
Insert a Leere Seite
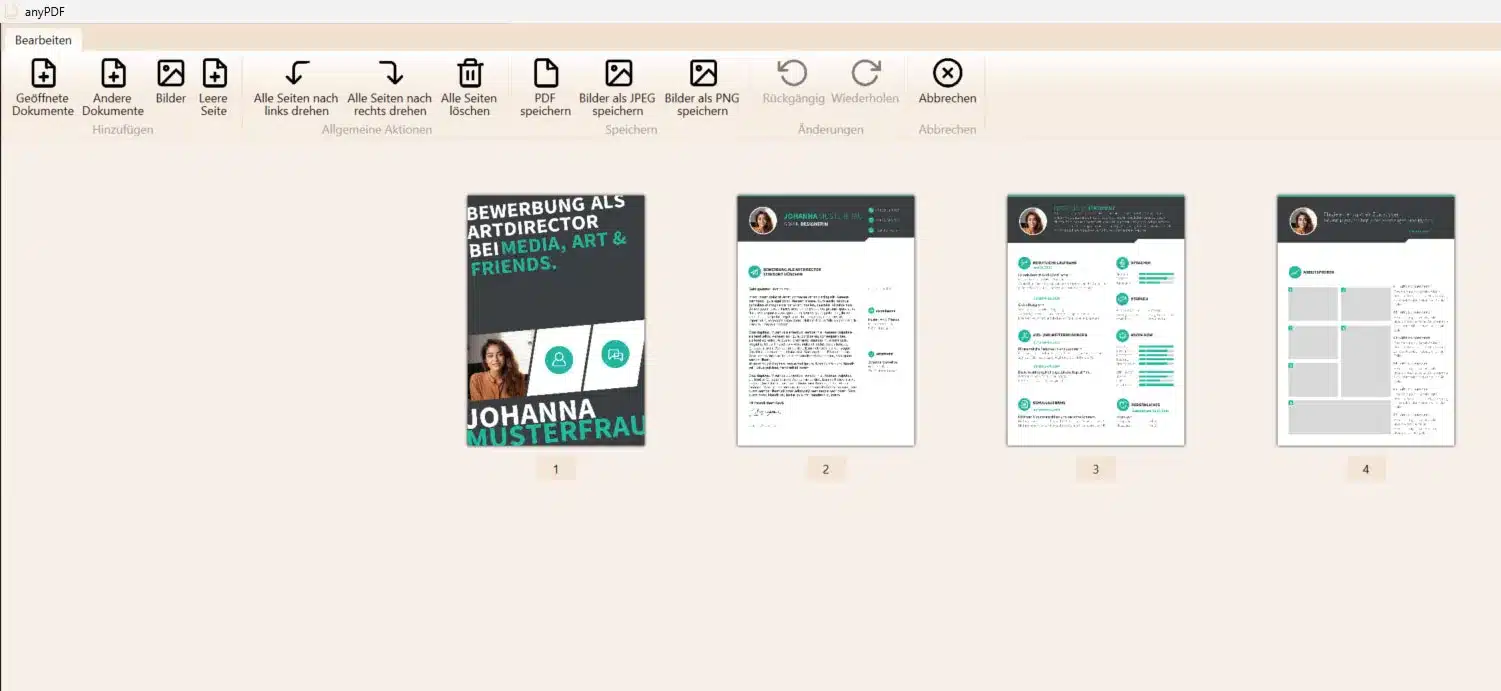[x=214, y=74]
